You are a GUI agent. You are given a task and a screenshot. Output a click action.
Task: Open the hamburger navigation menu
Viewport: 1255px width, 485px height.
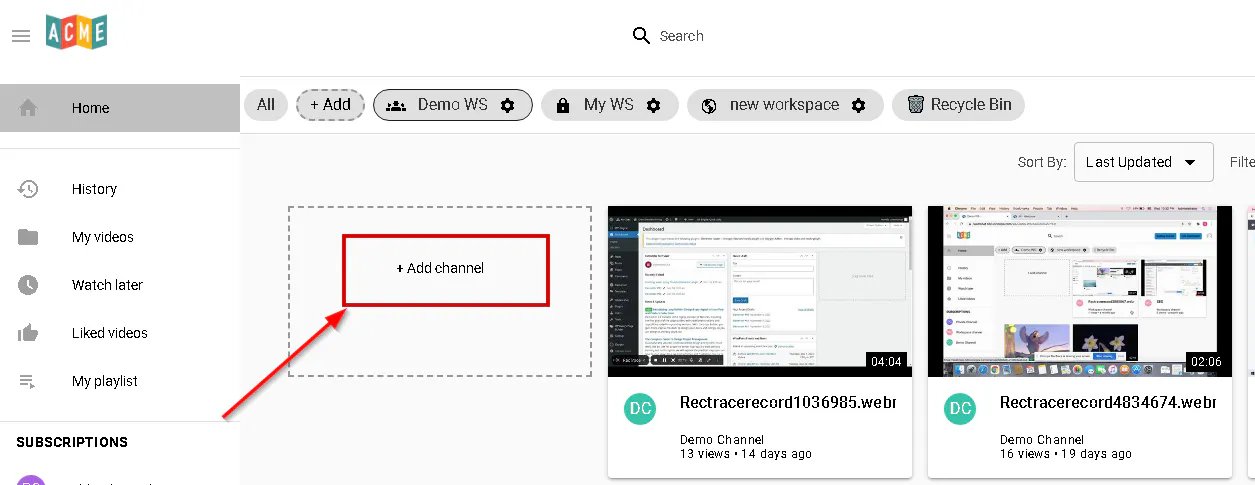click(20, 36)
